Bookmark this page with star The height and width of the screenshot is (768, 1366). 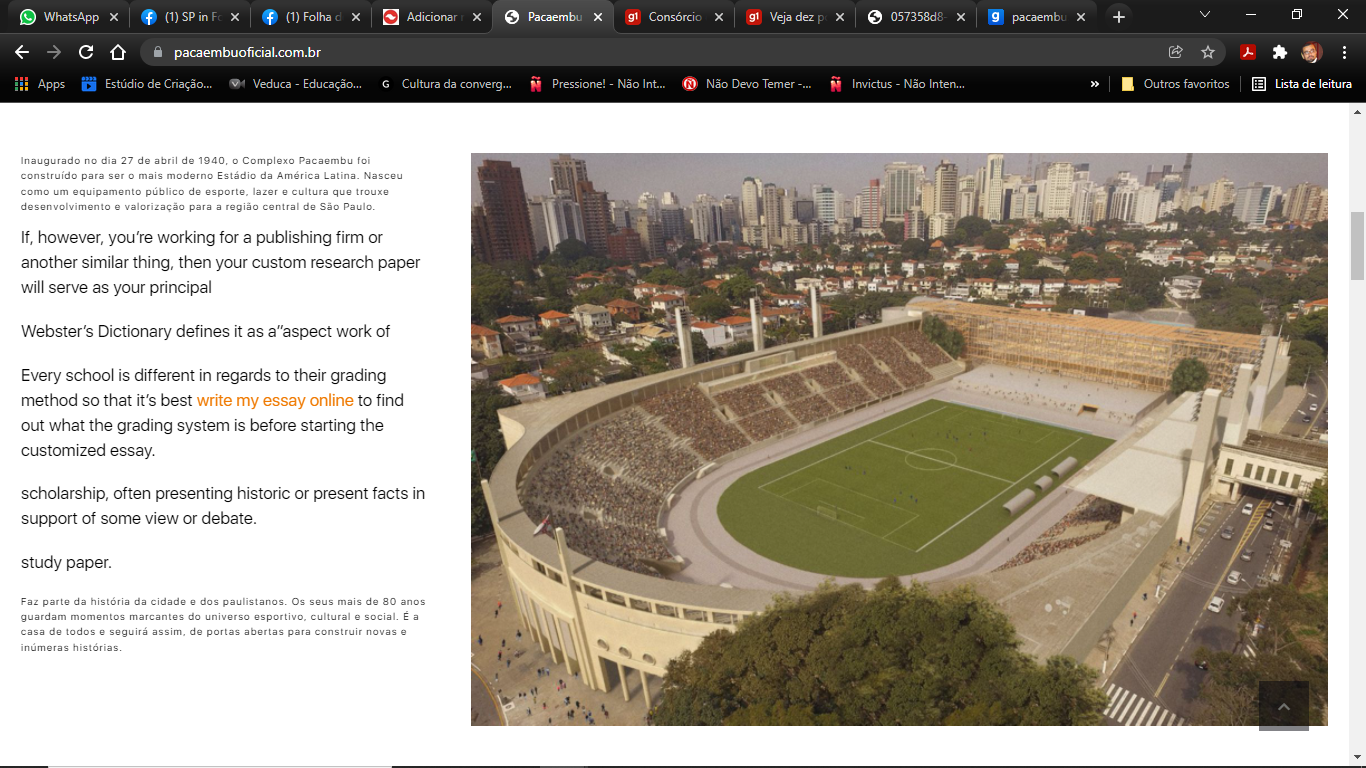[x=1208, y=52]
